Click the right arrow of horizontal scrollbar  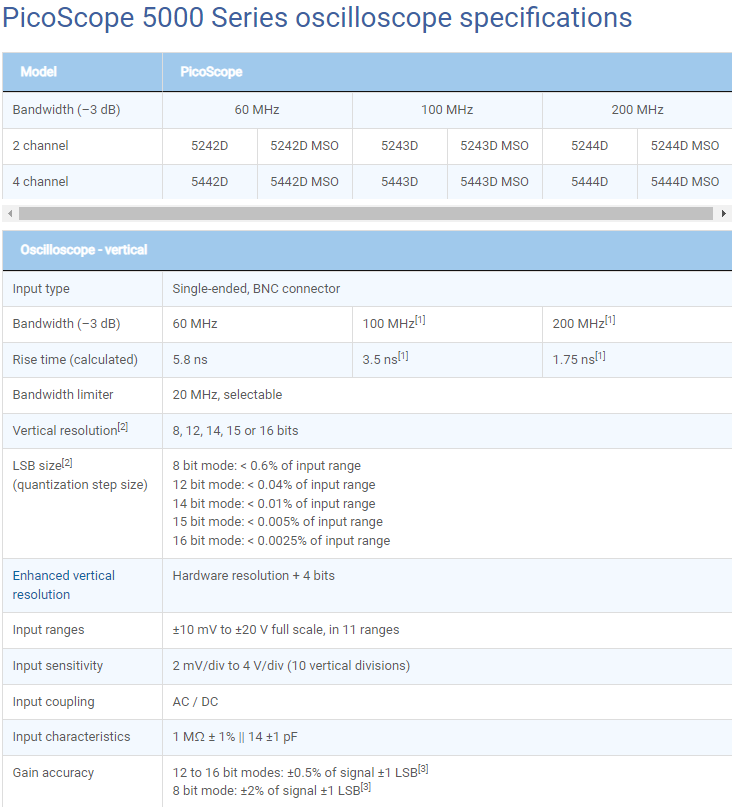(724, 213)
